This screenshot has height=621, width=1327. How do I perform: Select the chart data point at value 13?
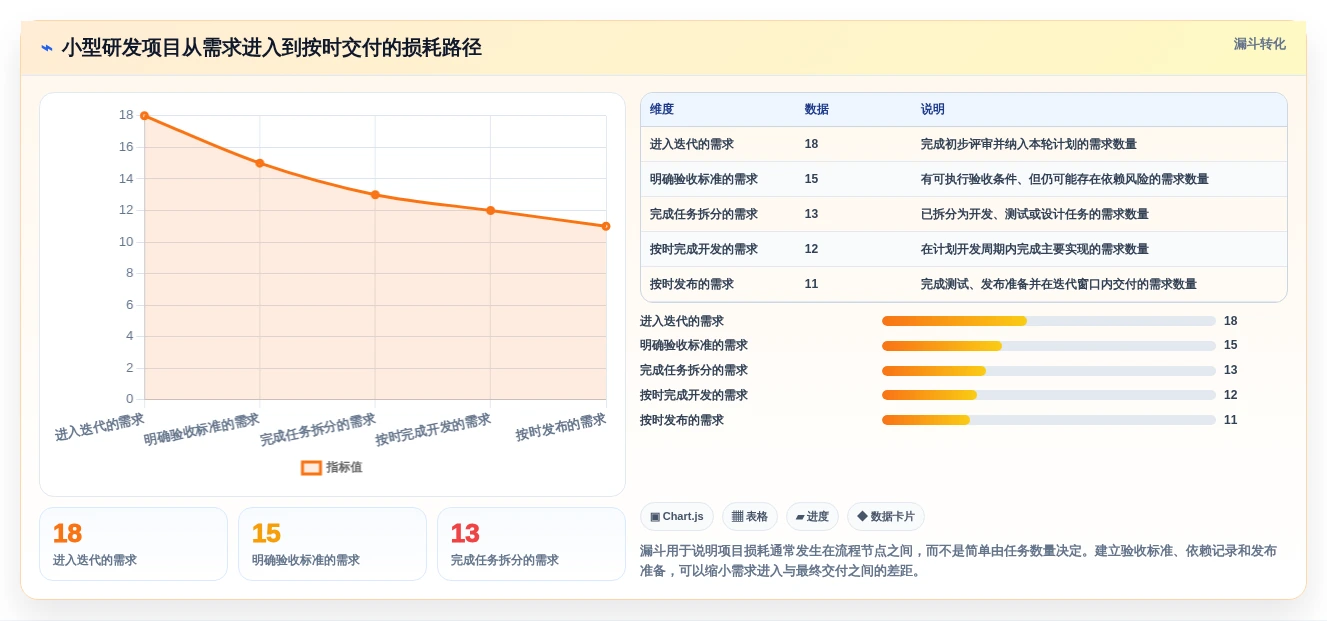tap(375, 195)
